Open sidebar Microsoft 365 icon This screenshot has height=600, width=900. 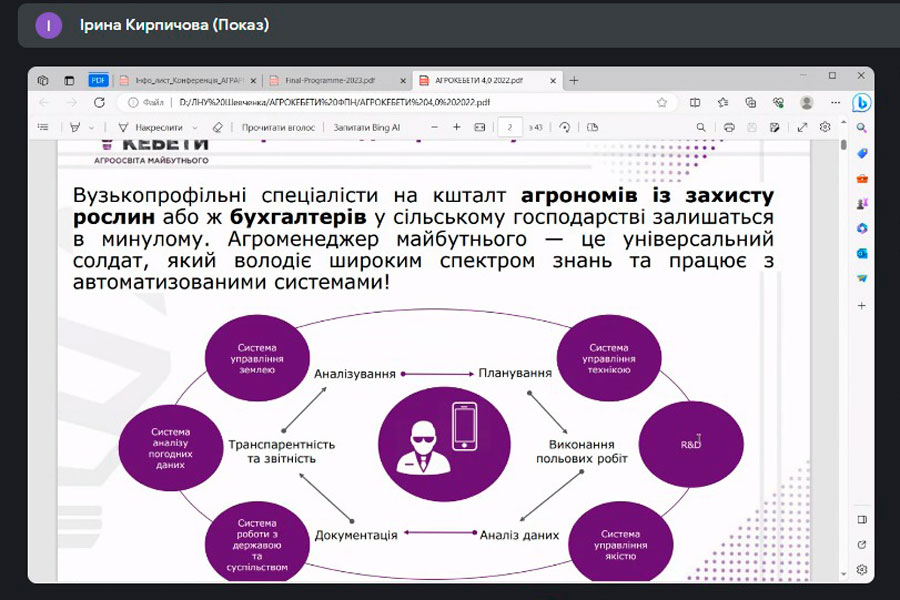862,229
